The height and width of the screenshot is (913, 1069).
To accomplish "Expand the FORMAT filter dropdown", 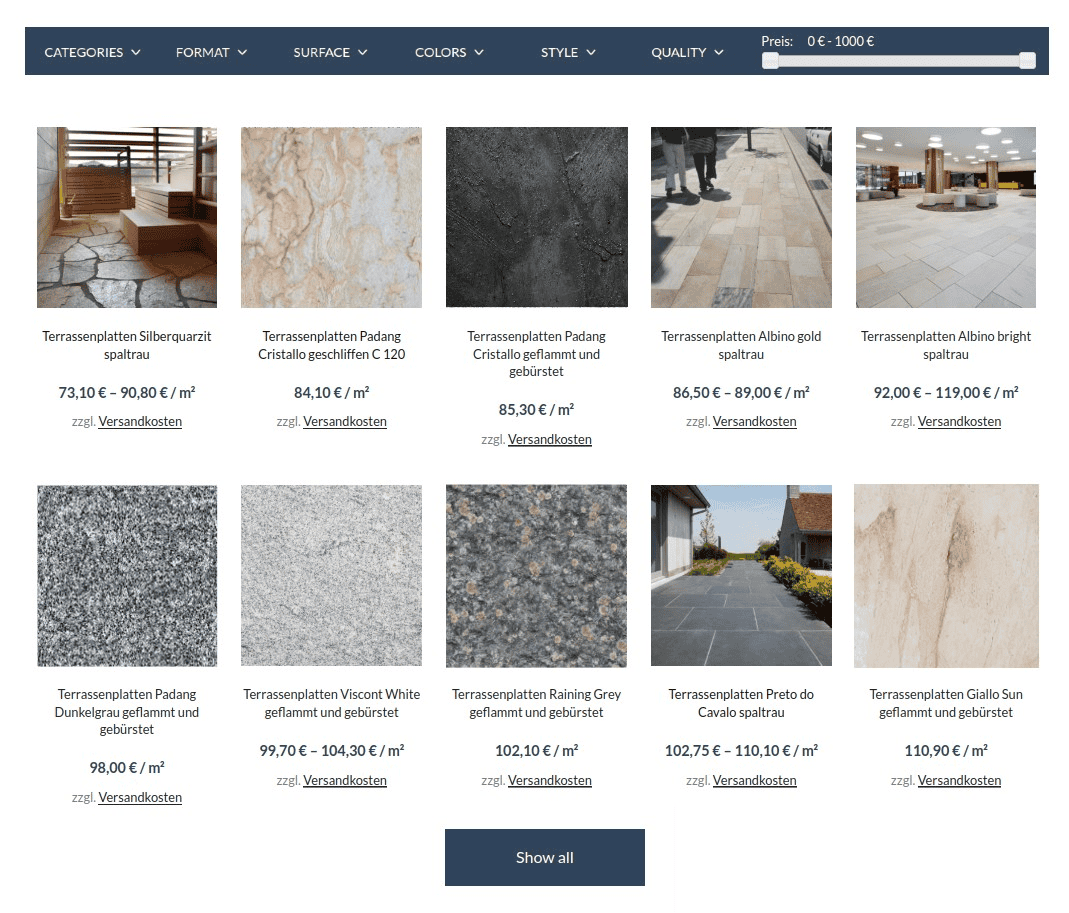I will [x=210, y=52].
